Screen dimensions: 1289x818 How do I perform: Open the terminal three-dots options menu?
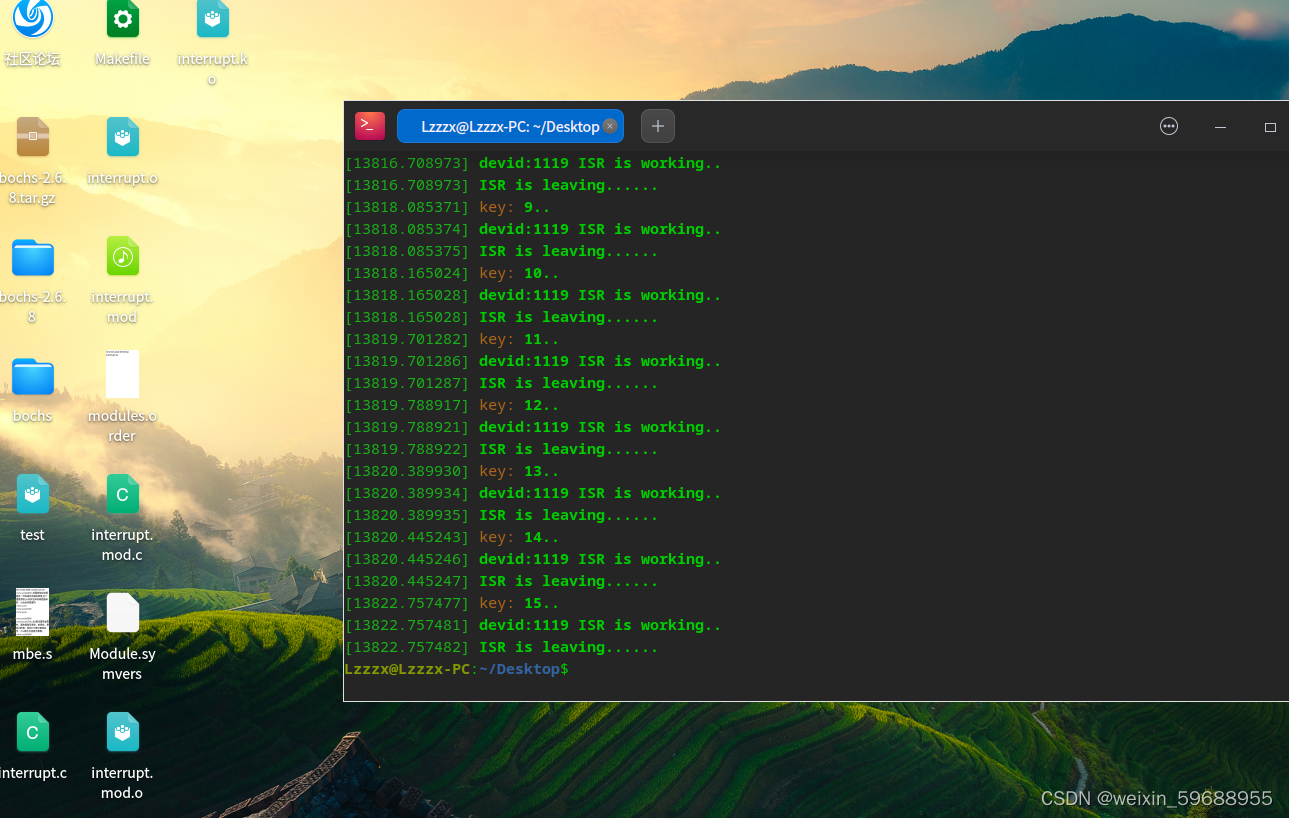point(1169,126)
